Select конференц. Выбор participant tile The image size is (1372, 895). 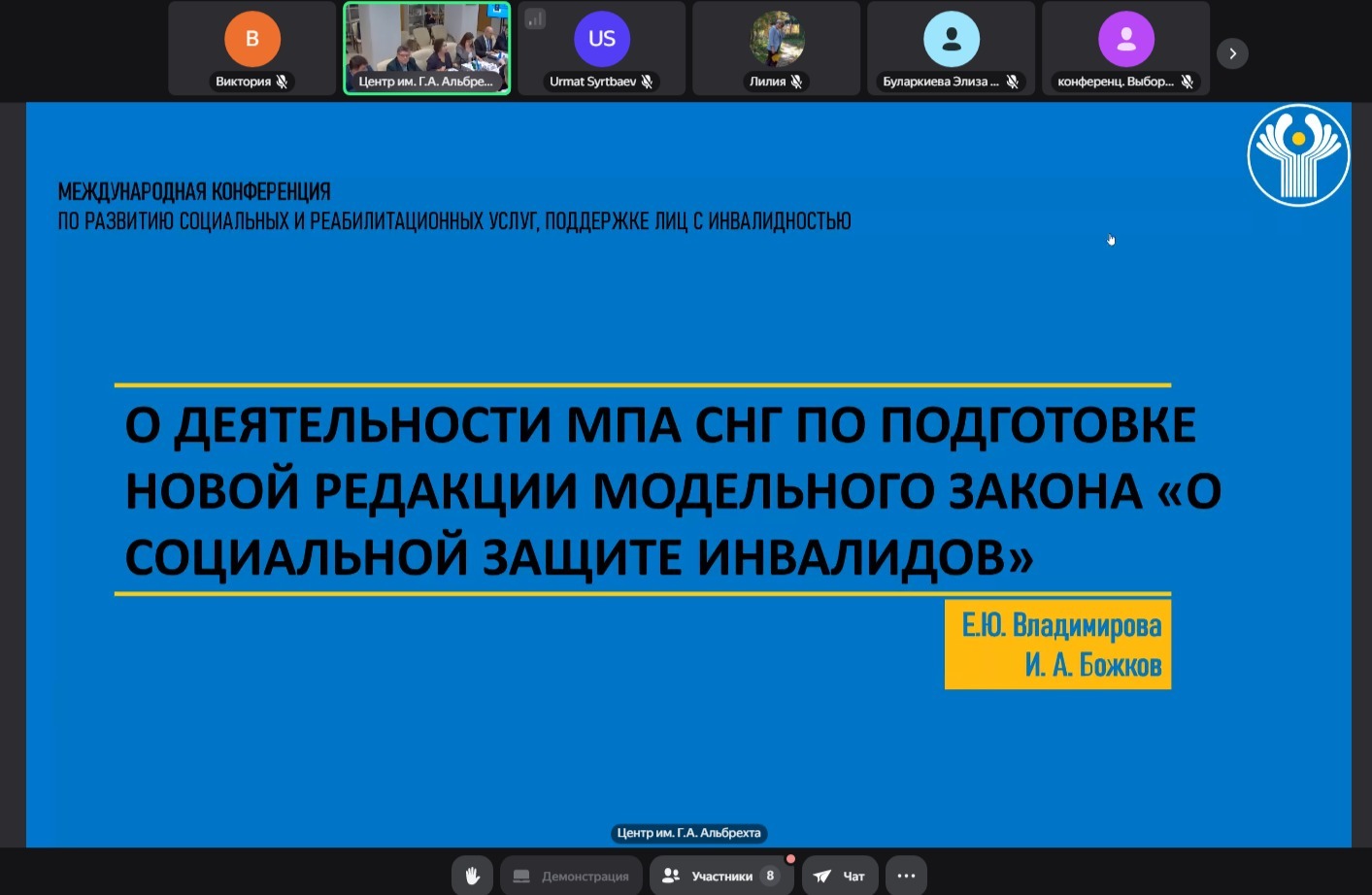coord(1126,49)
